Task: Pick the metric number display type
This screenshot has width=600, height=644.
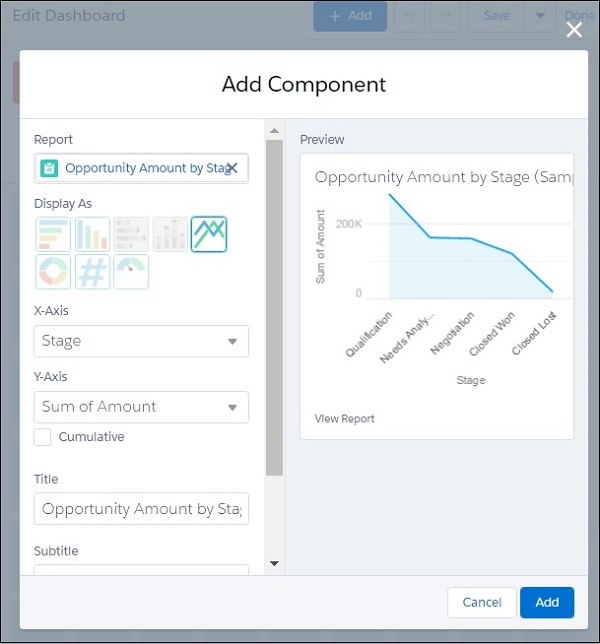Action: coord(92,272)
